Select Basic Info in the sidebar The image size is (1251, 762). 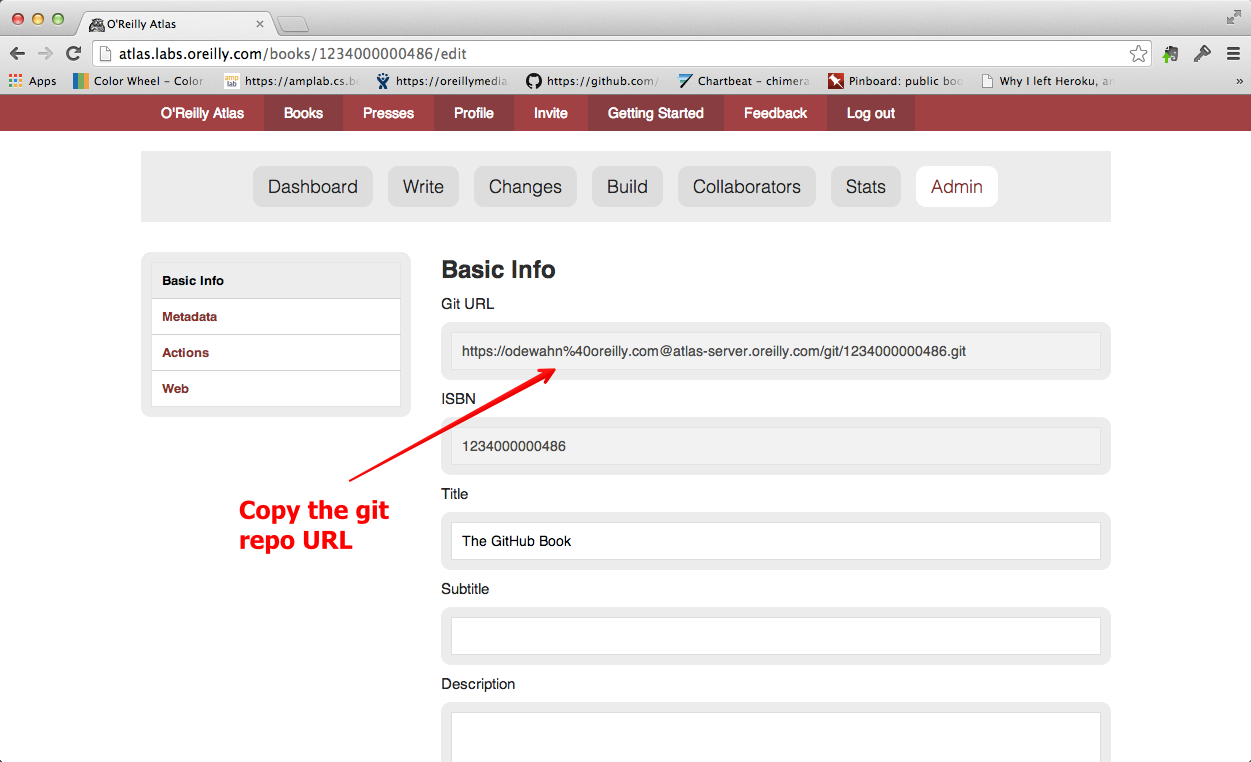tap(276, 281)
